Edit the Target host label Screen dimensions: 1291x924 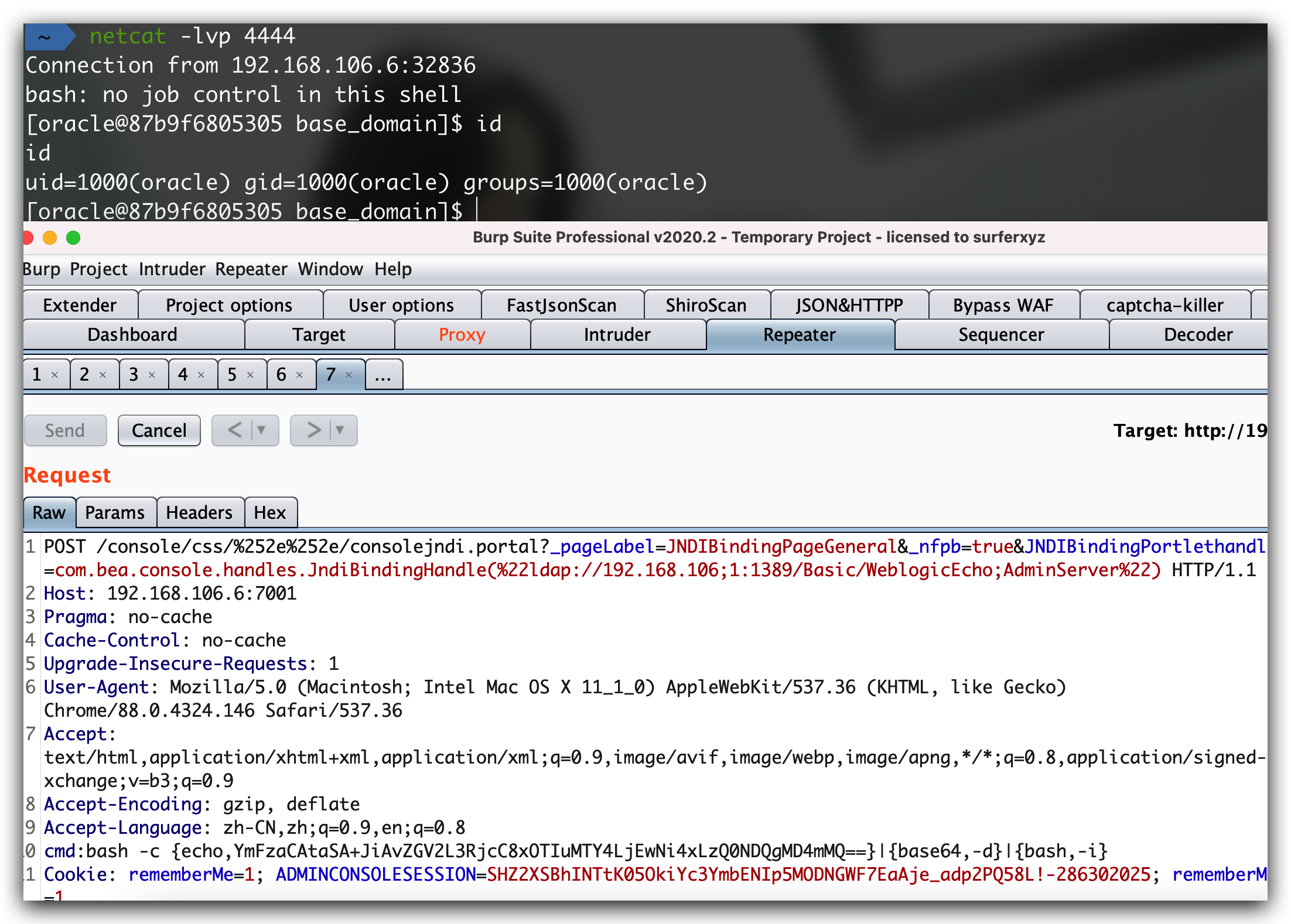[1190, 430]
